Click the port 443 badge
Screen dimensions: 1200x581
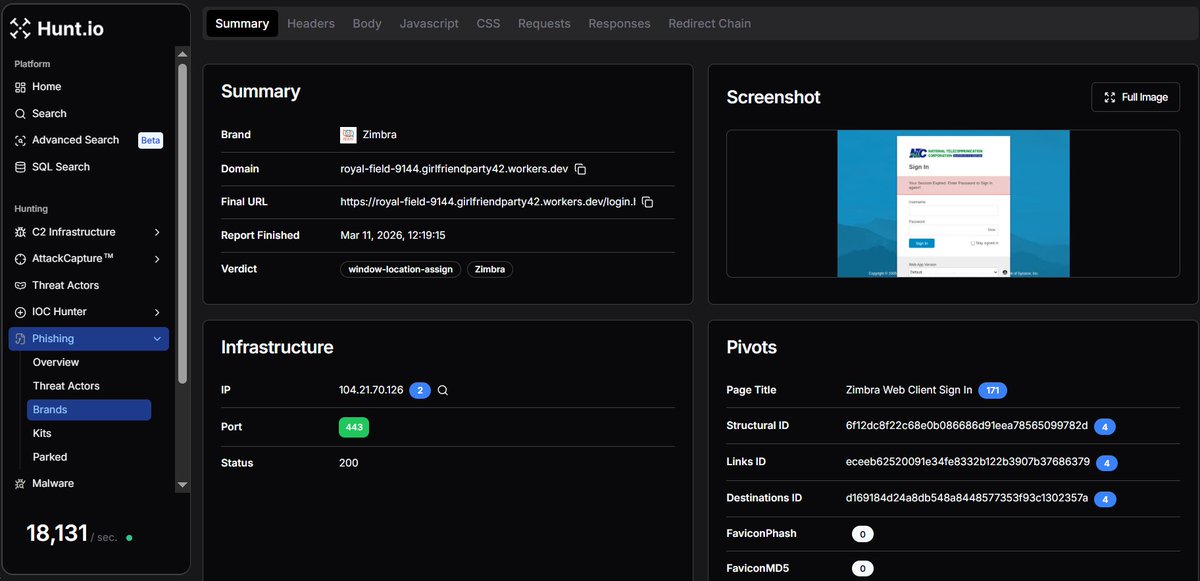click(x=354, y=427)
